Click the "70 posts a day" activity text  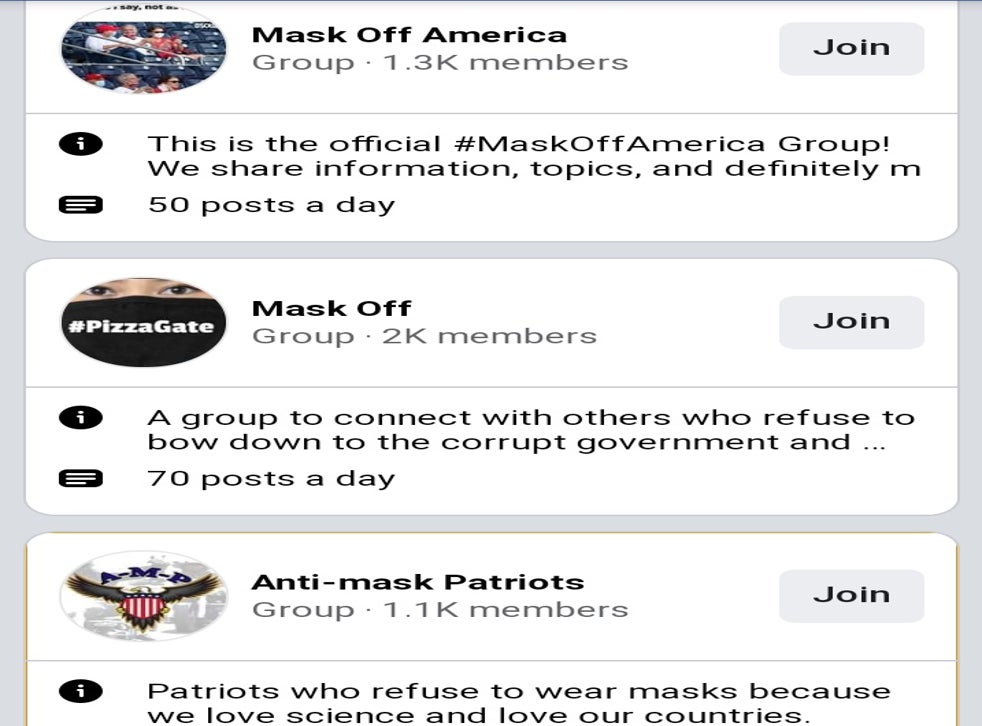coord(271,478)
